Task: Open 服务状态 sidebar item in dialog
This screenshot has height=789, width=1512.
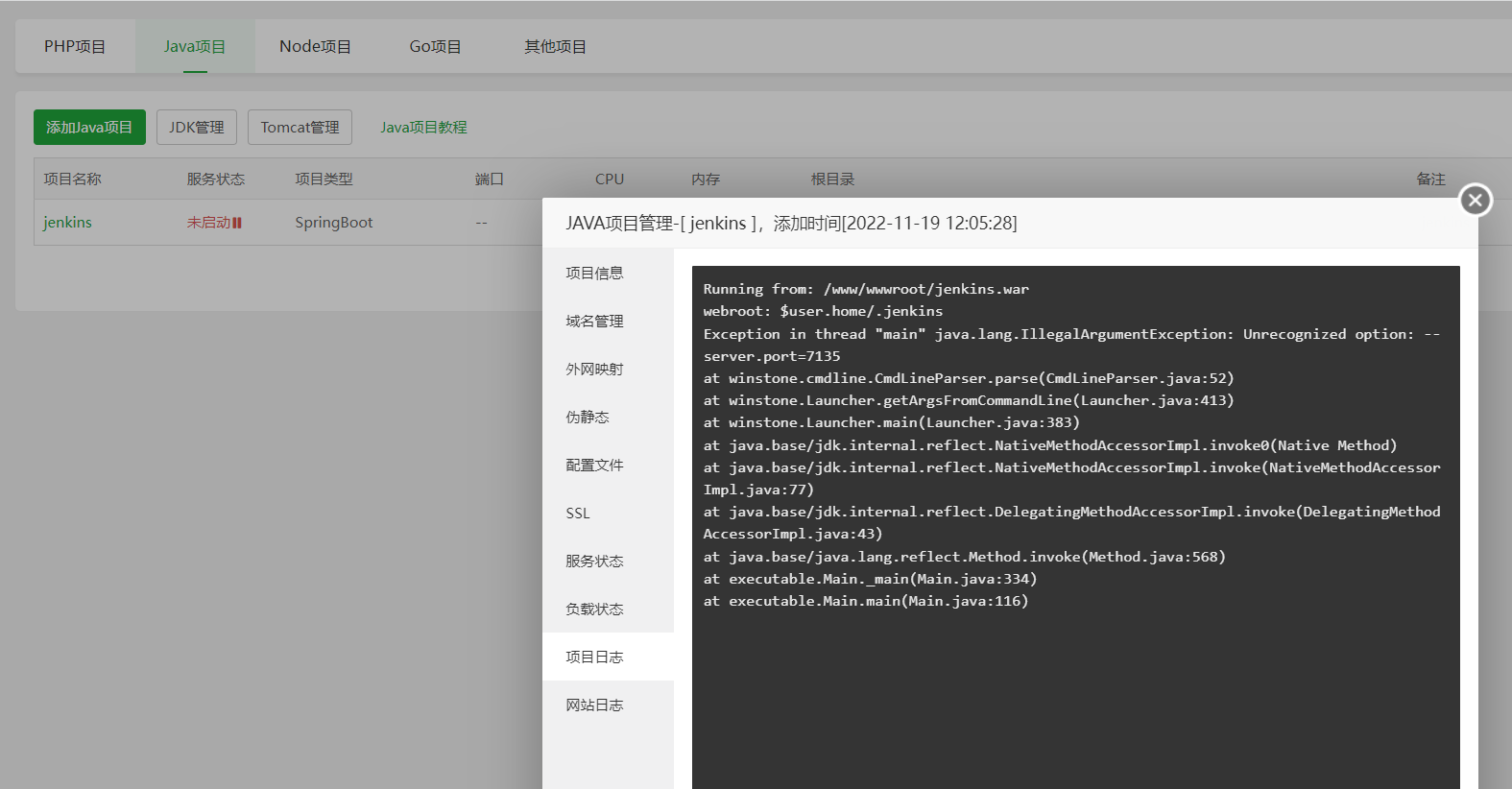Action: tap(608, 561)
